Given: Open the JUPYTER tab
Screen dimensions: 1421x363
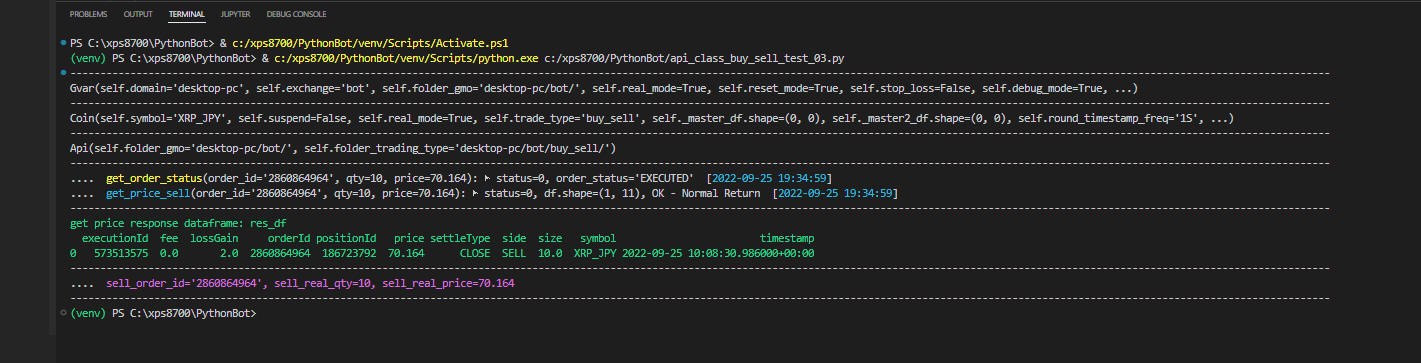Looking at the screenshot, I should click(x=235, y=15).
